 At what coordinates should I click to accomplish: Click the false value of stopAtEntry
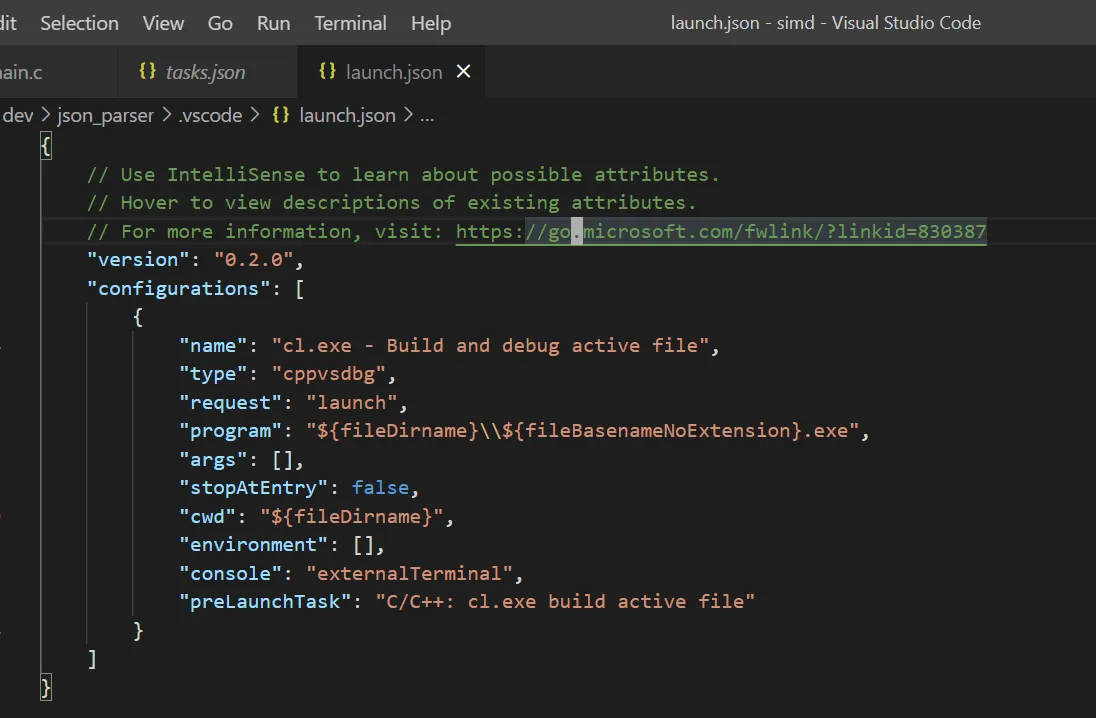click(x=380, y=488)
